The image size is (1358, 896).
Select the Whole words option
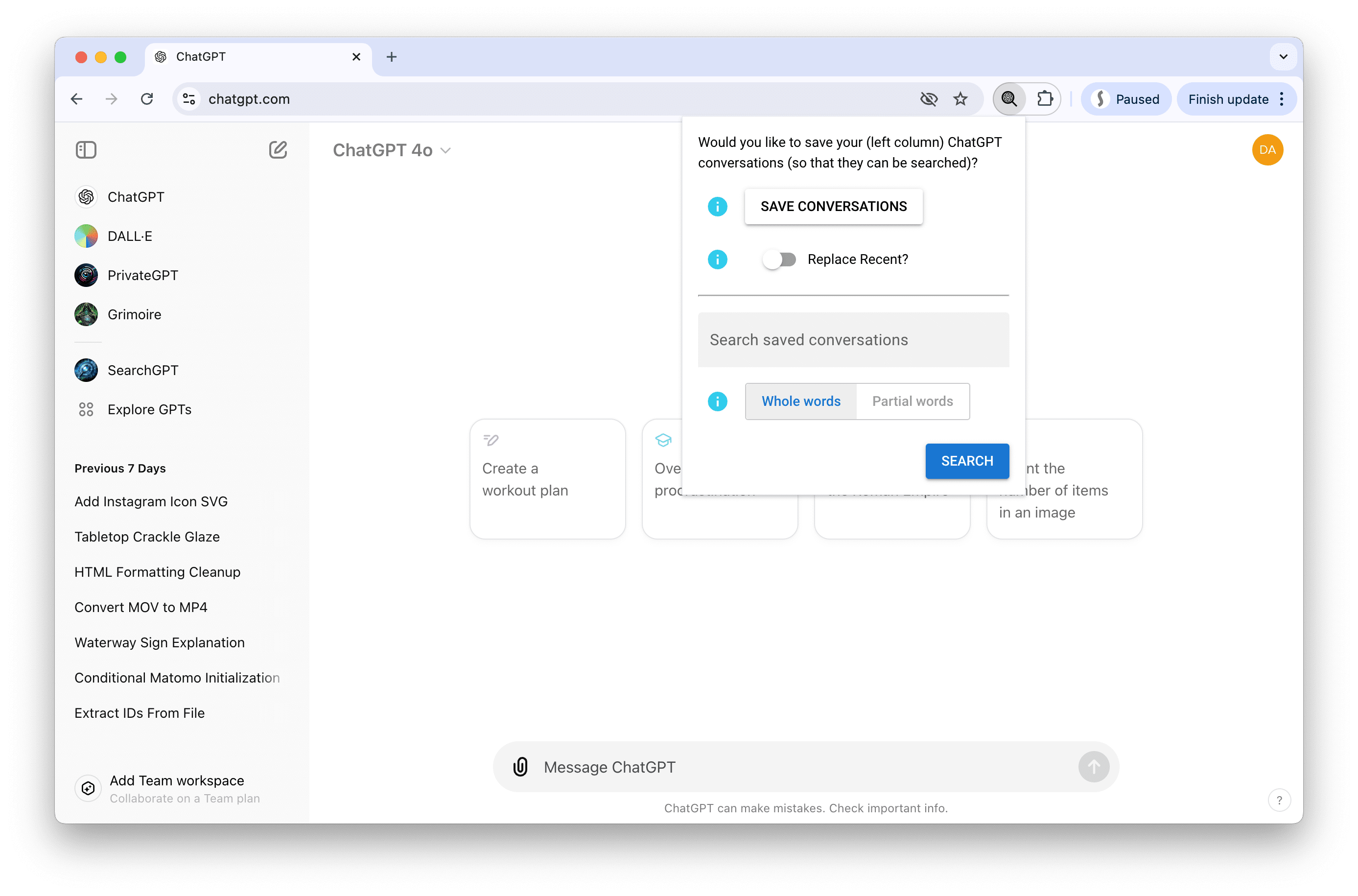click(800, 401)
